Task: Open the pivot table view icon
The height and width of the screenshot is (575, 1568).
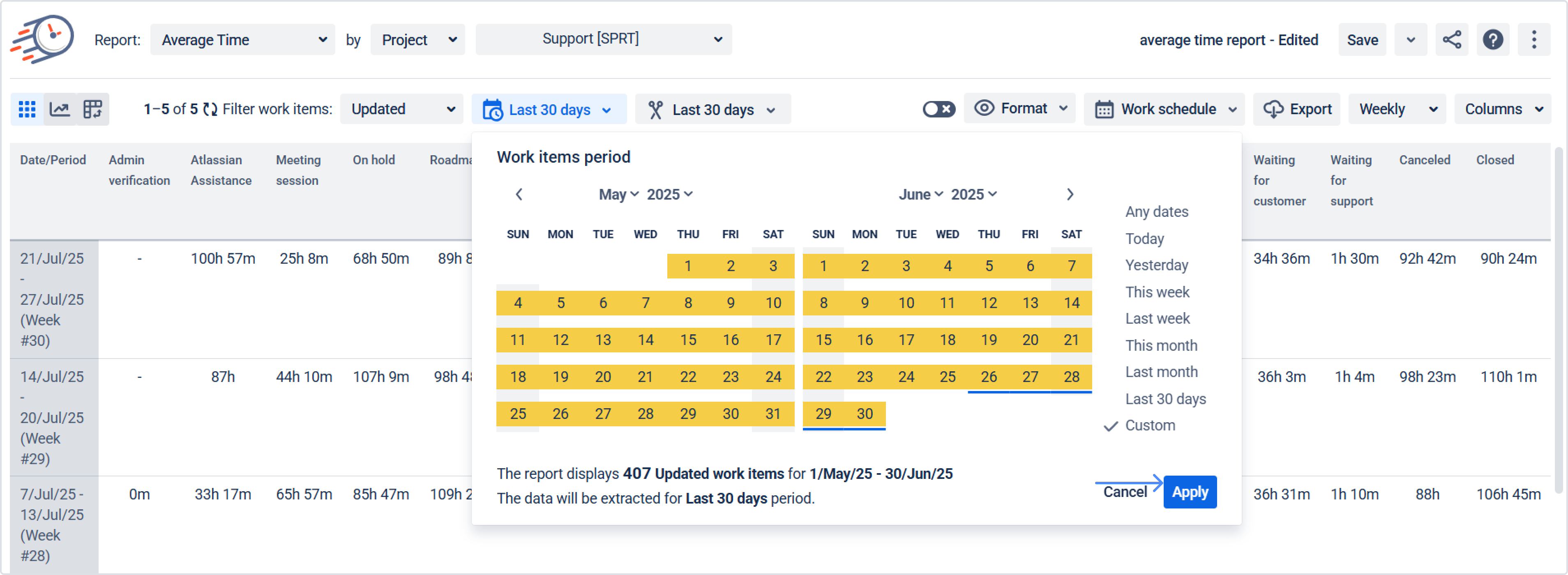Action: 92,110
